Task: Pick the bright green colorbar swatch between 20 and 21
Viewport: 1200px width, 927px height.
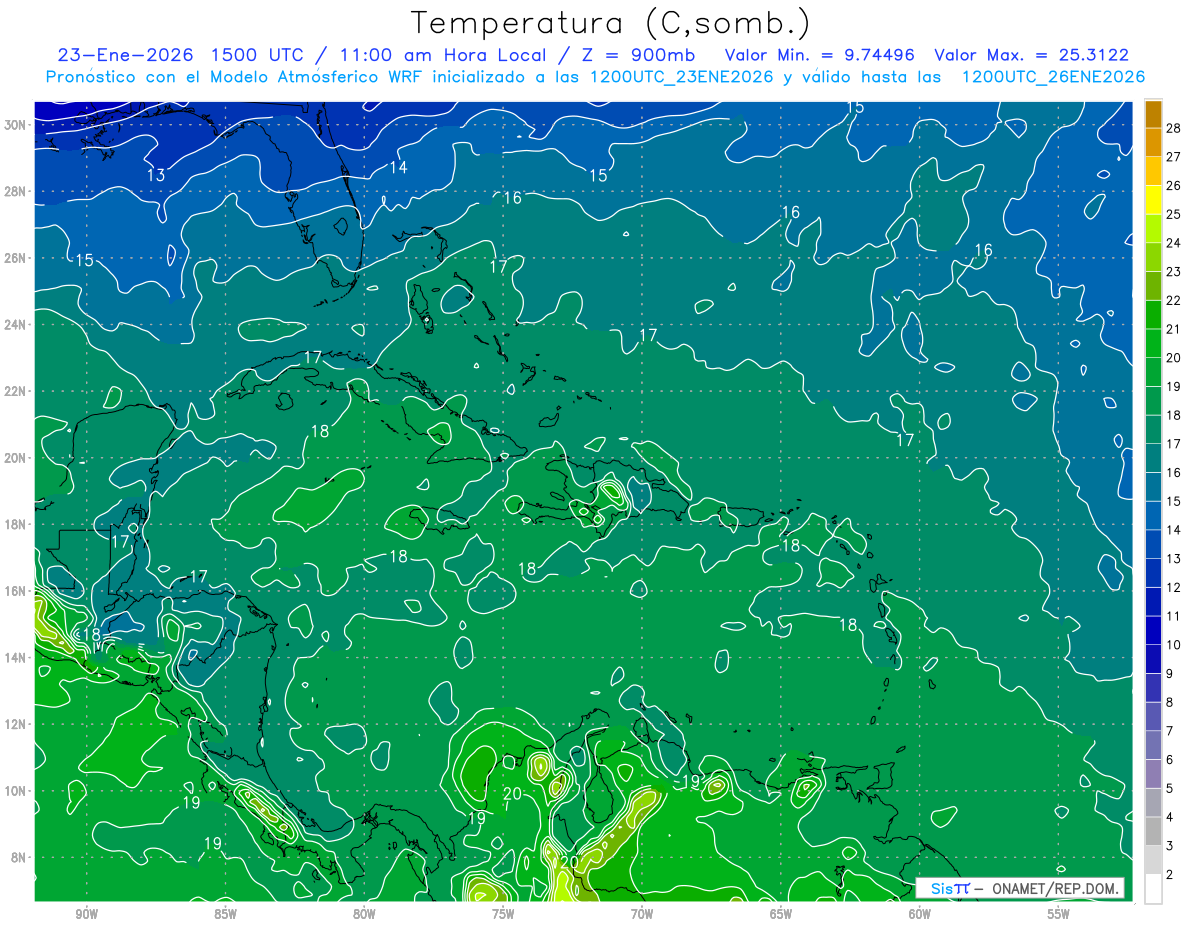Action: coord(1153,343)
